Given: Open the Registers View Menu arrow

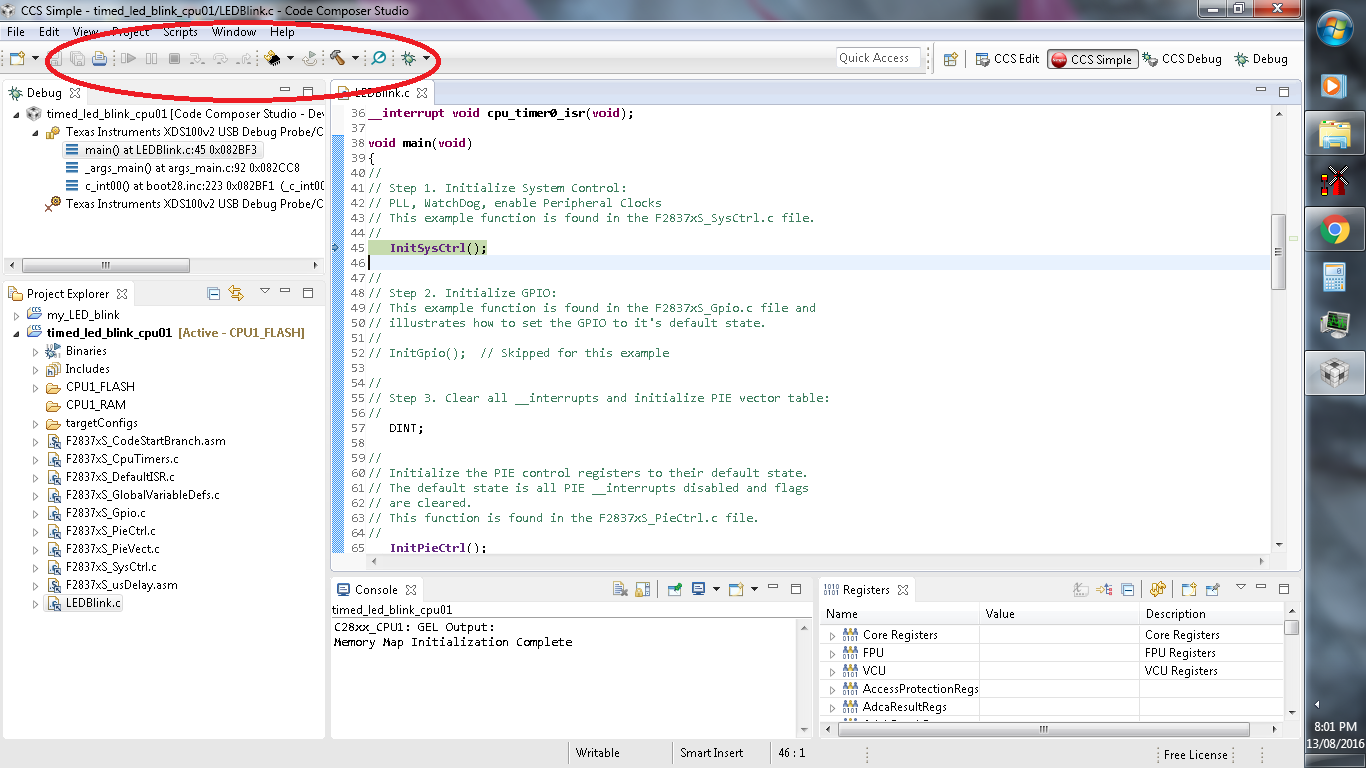Looking at the screenshot, I should tap(1241, 588).
